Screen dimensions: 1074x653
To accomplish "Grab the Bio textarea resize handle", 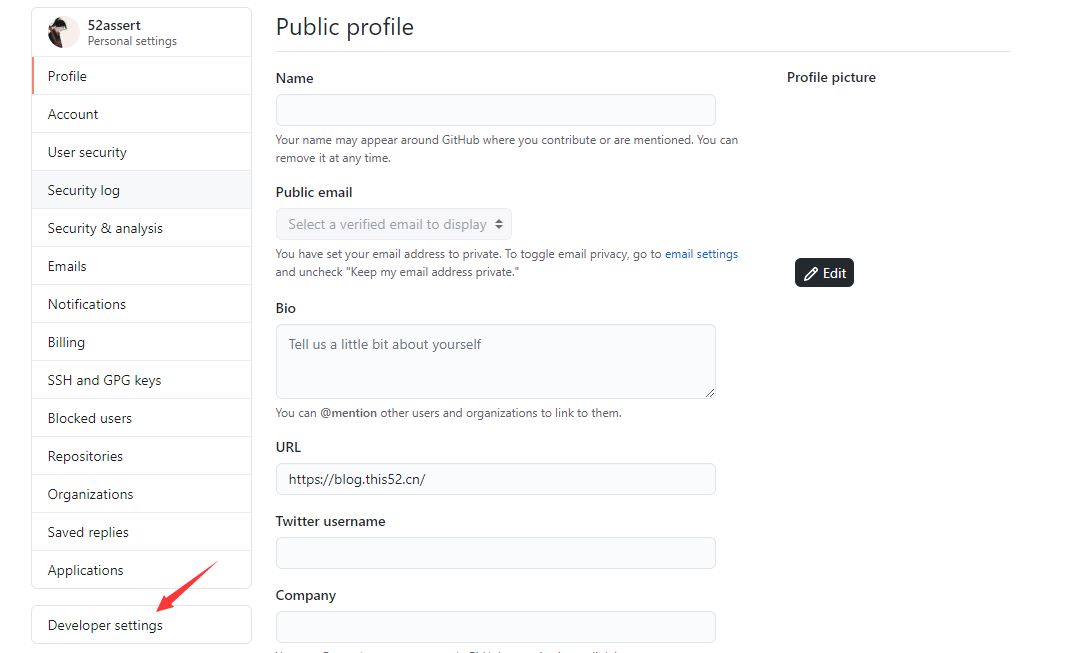I will tap(710, 393).
